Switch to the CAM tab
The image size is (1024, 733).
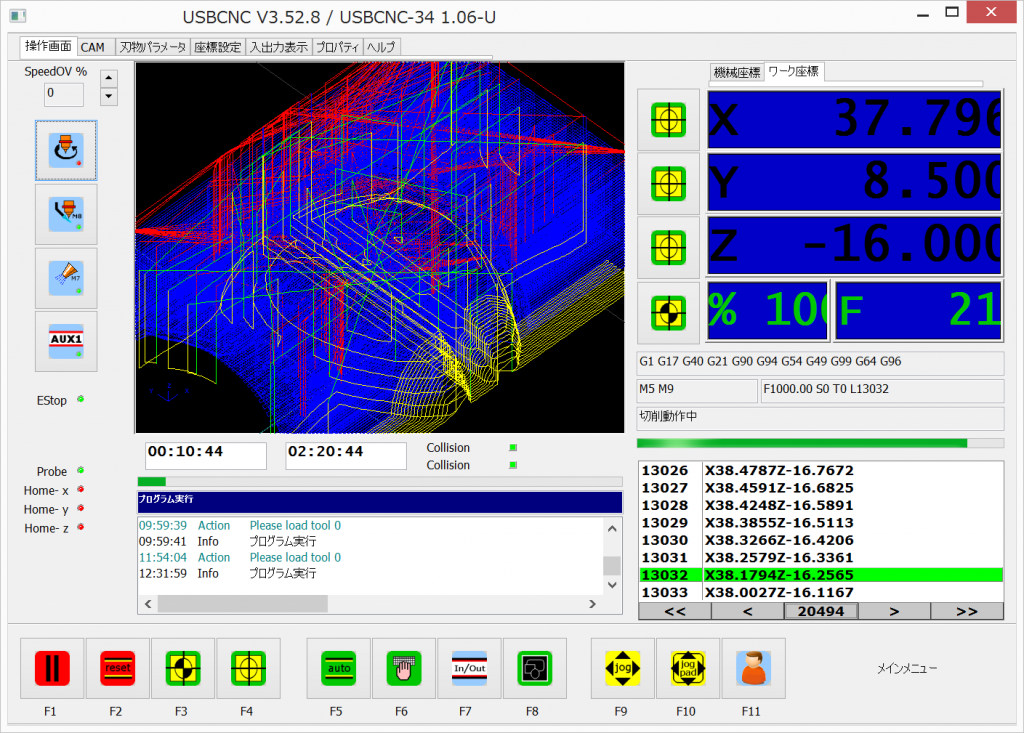point(93,47)
